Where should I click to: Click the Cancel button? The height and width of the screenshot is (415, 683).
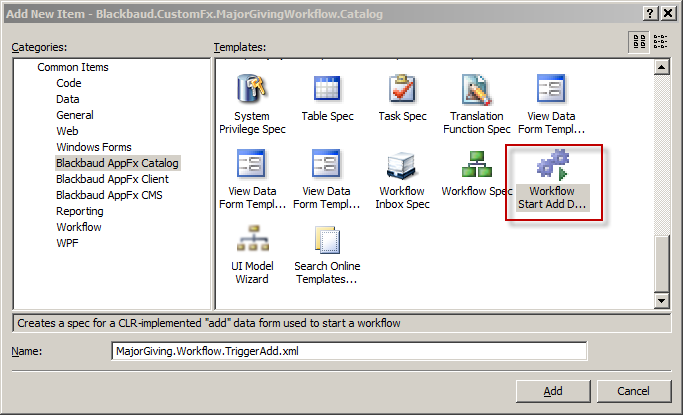point(633,391)
